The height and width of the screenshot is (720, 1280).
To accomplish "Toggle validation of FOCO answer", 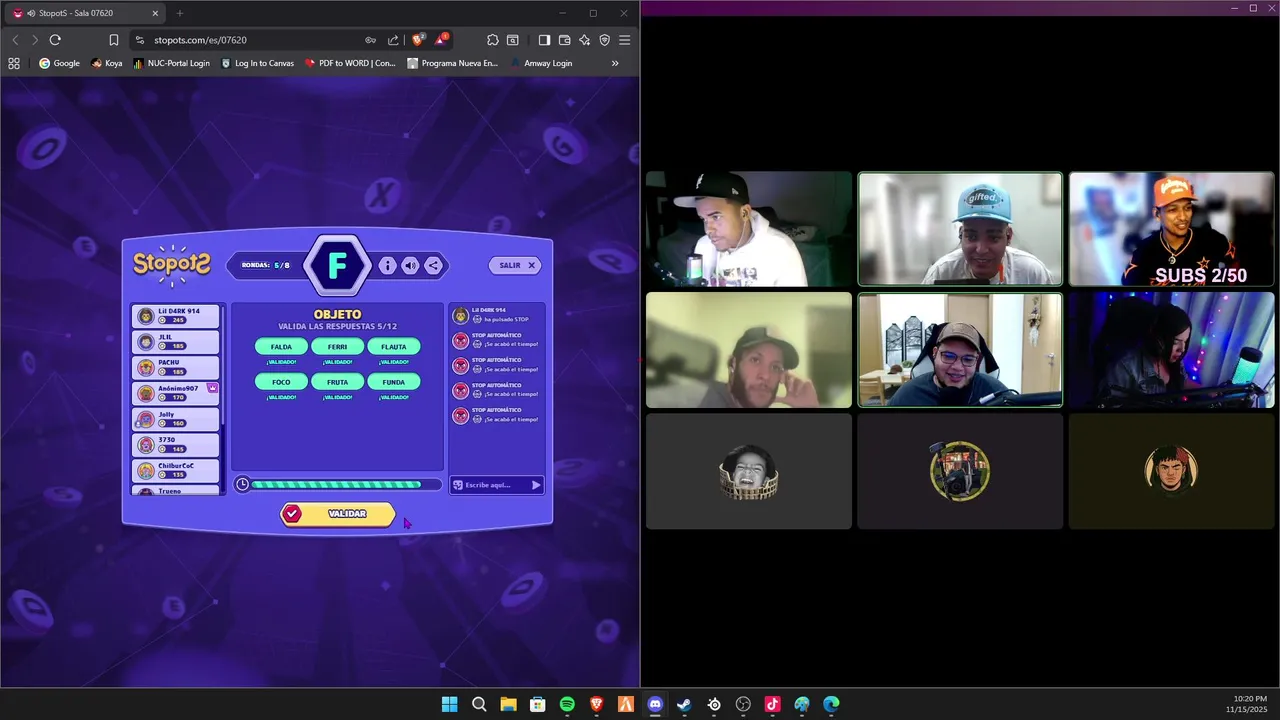I will point(281,382).
